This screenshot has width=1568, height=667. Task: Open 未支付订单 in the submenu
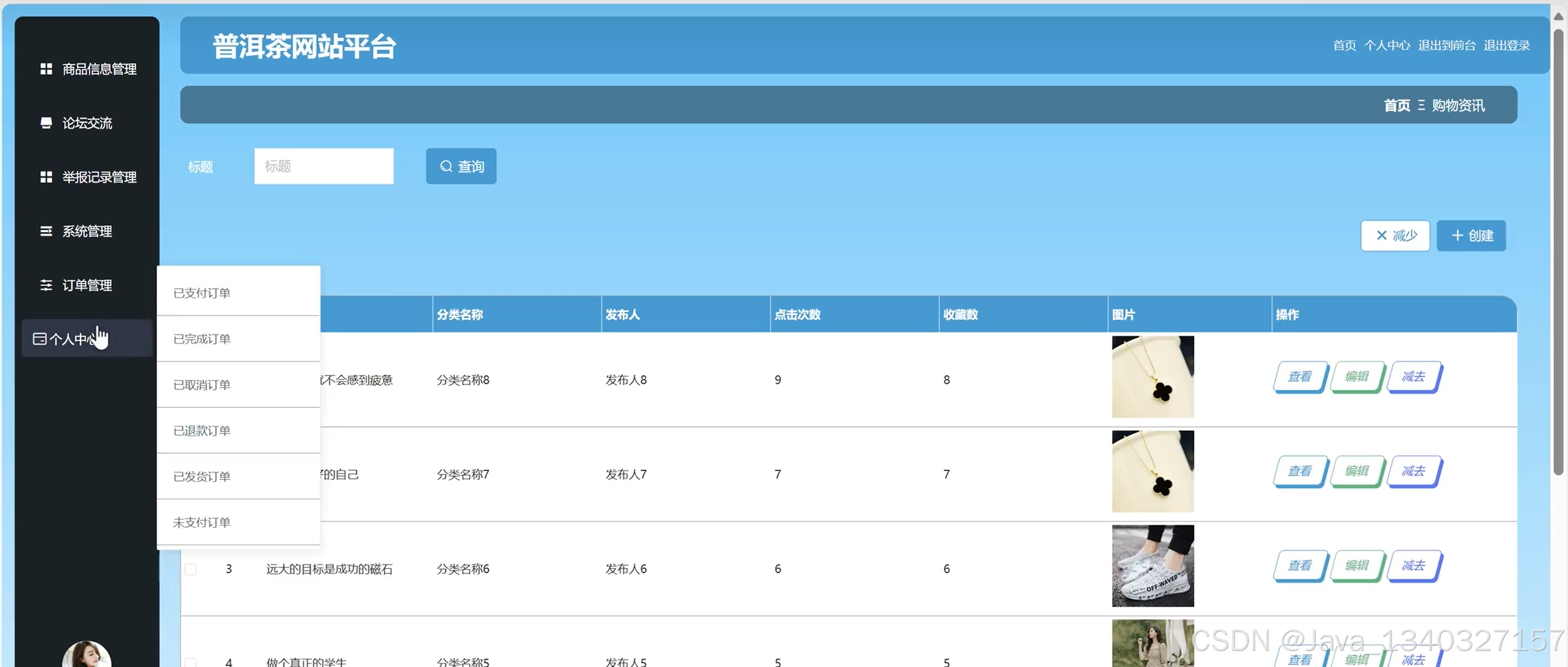click(x=238, y=522)
